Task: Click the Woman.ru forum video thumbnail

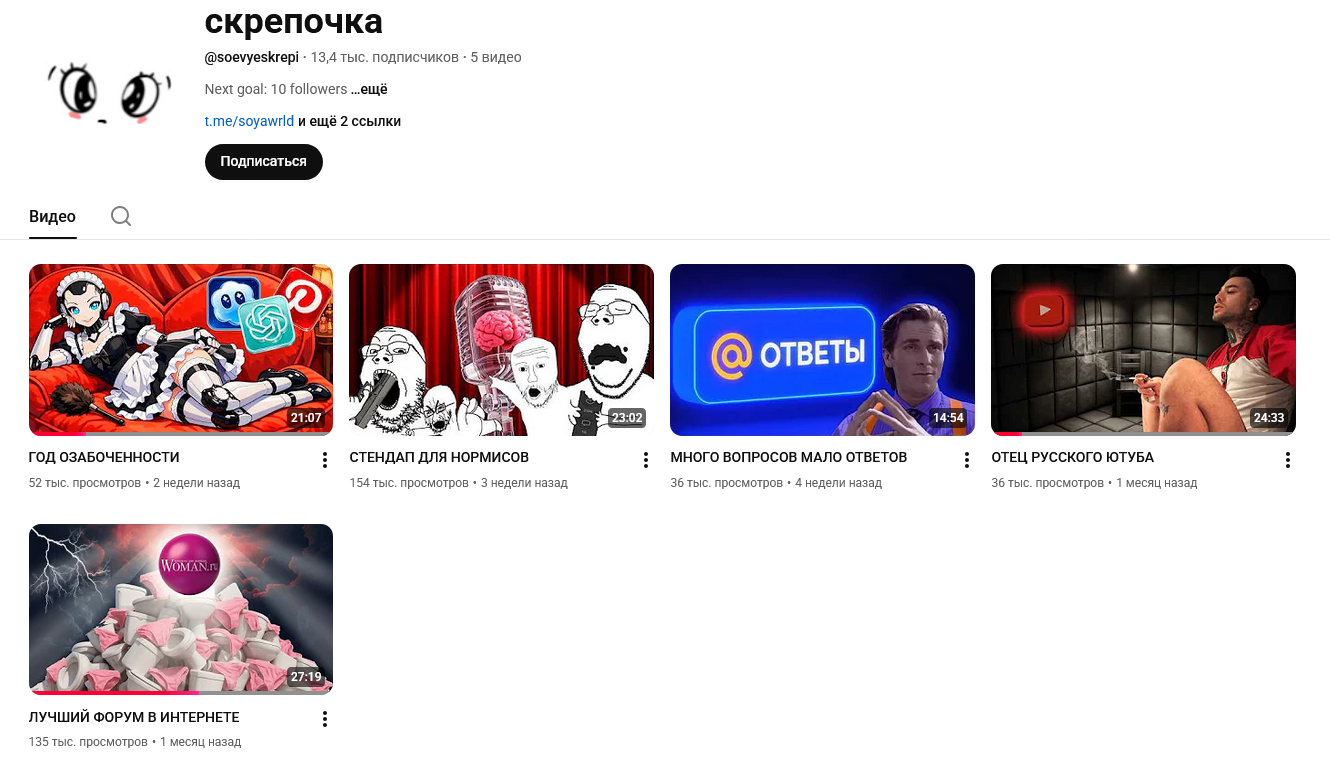Action: (181, 609)
